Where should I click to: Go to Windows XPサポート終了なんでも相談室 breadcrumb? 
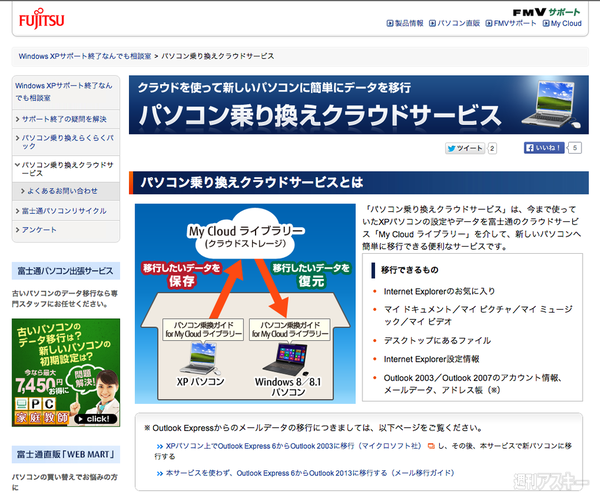point(85,56)
